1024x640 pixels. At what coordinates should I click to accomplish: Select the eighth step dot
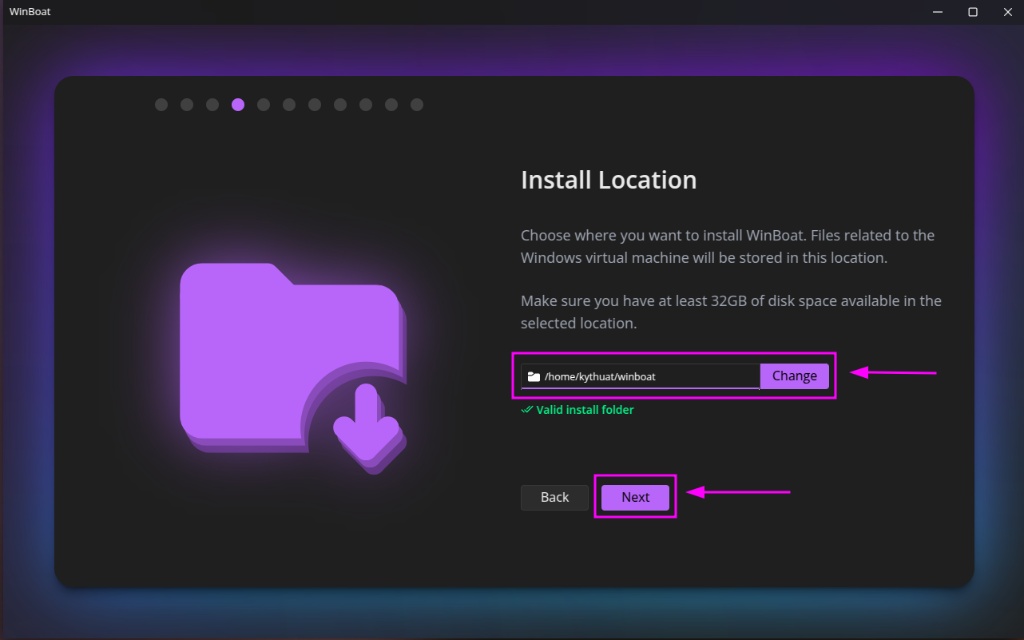[x=340, y=104]
